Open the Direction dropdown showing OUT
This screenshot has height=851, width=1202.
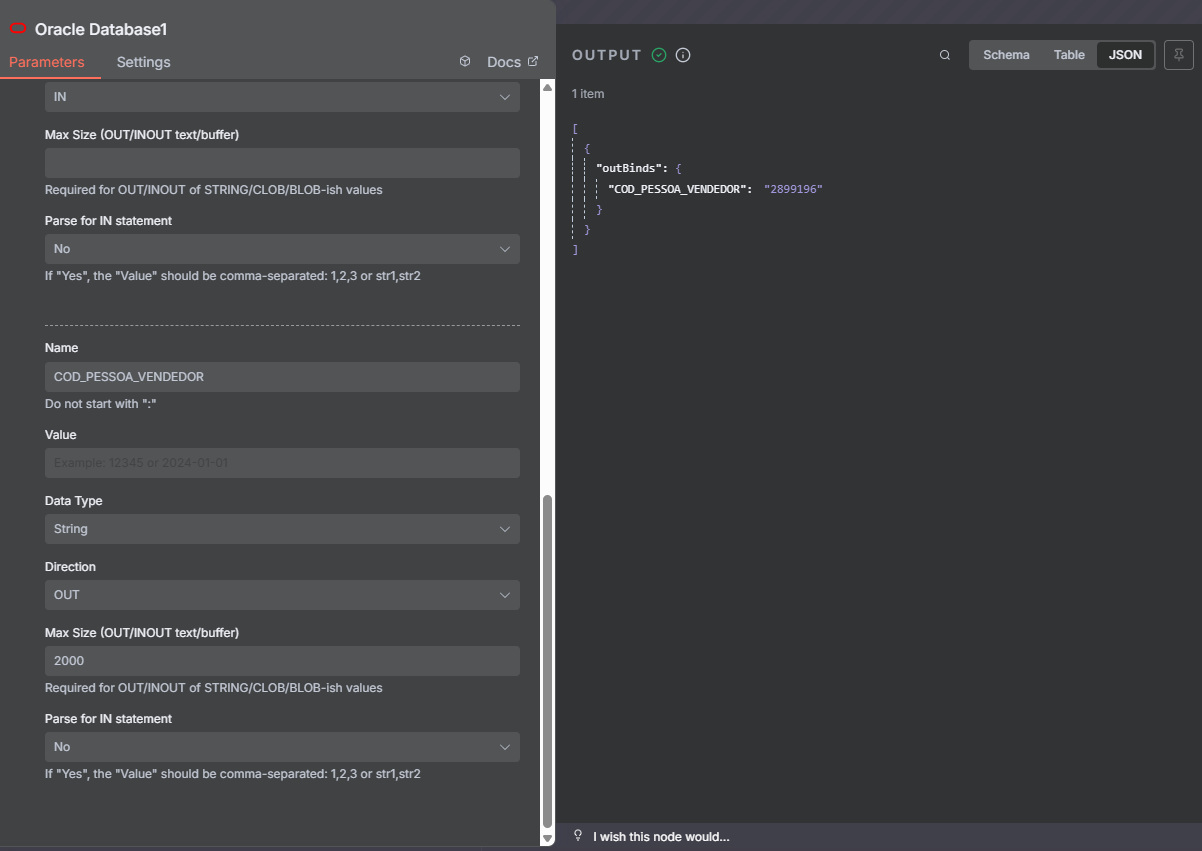click(x=282, y=595)
